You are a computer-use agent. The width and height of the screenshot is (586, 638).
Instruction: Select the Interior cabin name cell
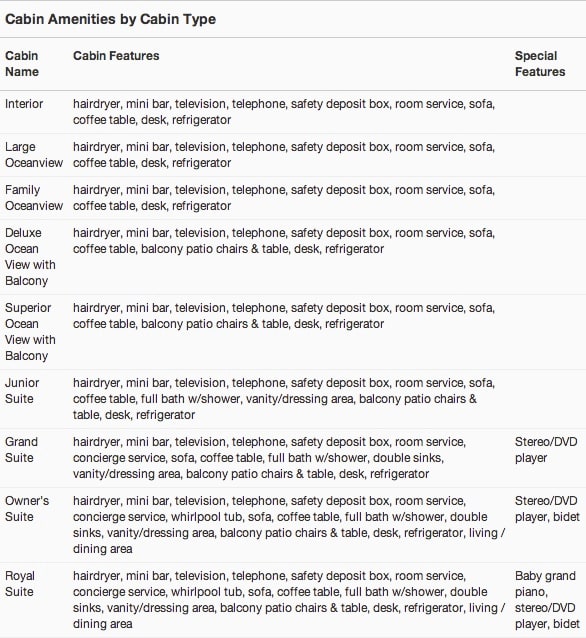click(24, 104)
